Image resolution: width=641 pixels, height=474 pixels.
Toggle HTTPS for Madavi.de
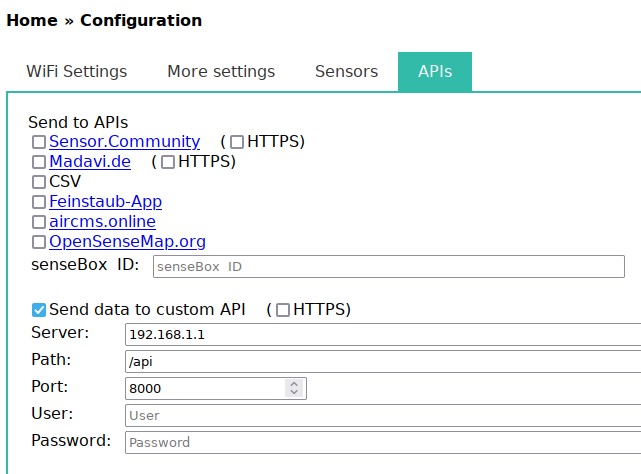pos(168,162)
